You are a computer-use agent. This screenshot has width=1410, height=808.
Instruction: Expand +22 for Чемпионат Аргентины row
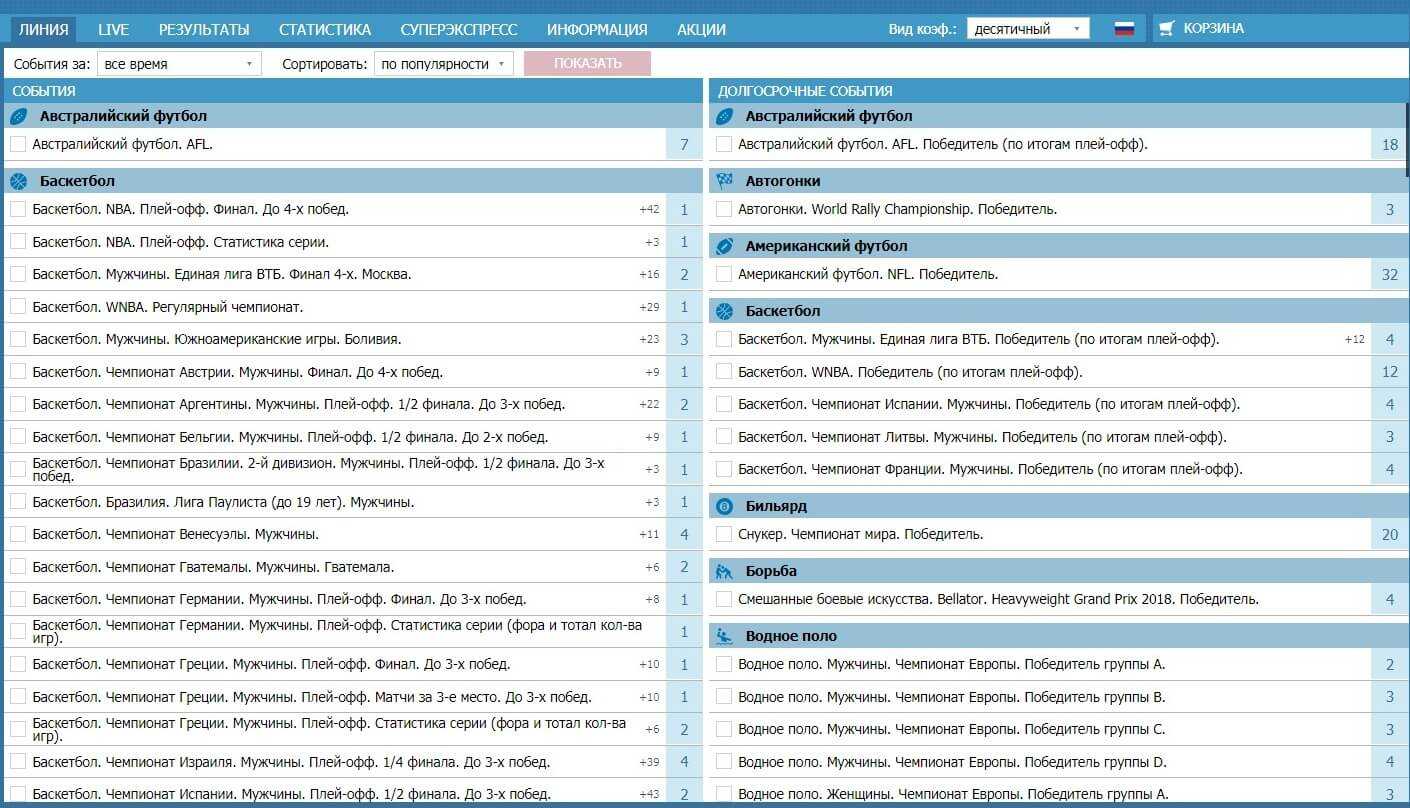point(649,404)
